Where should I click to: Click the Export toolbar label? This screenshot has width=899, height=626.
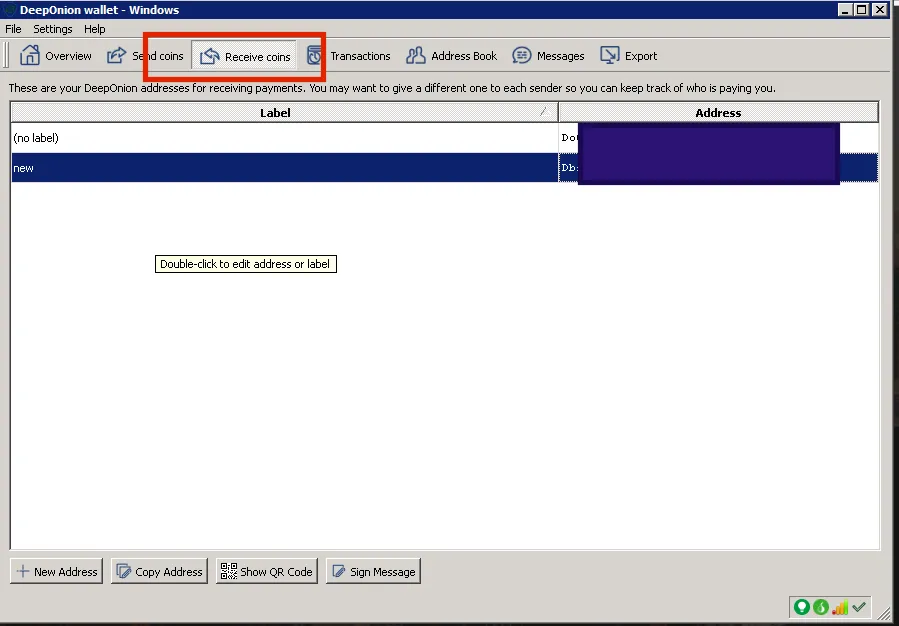coord(640,56)
